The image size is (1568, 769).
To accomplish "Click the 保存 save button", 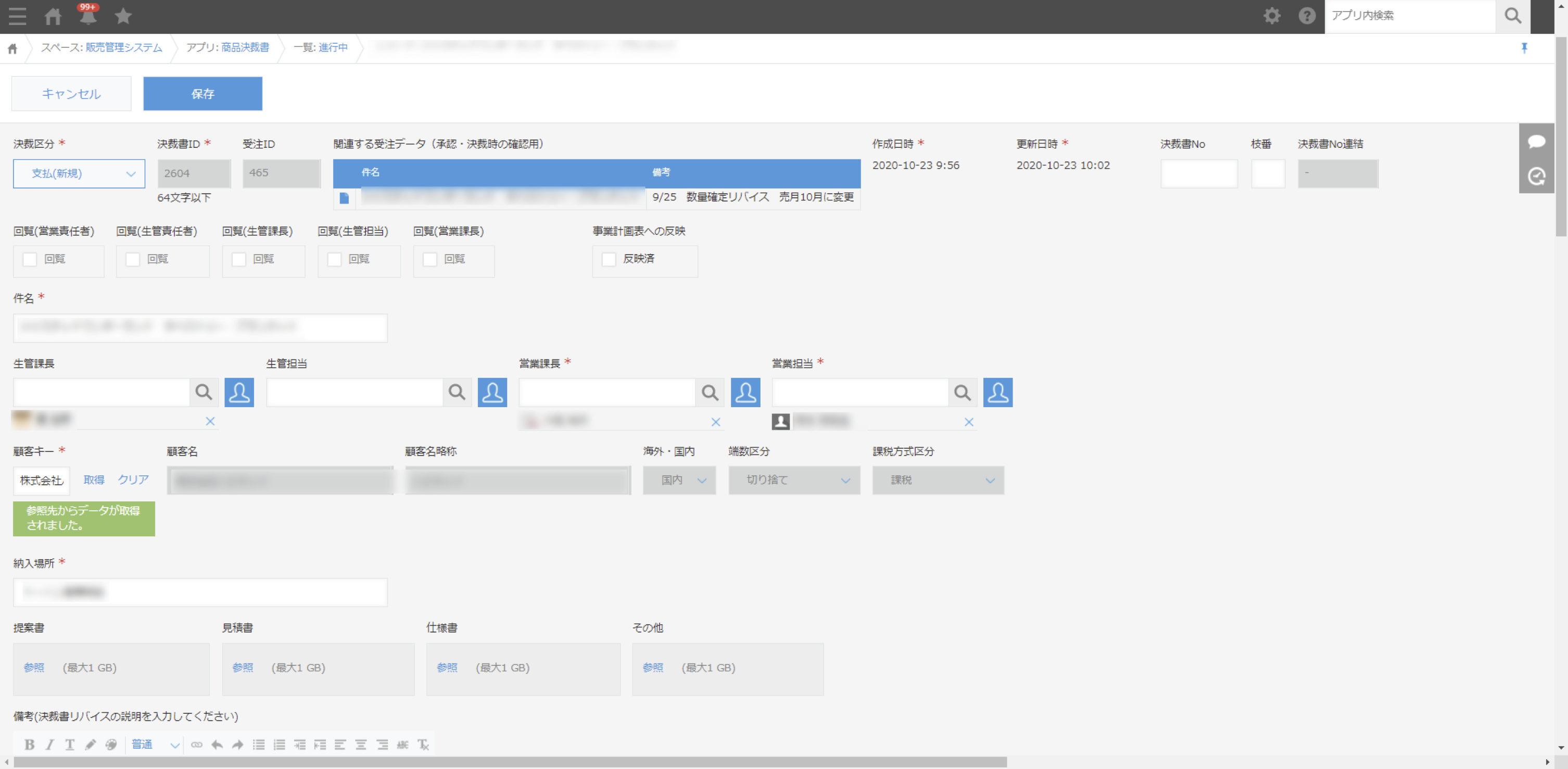I will coord(203,94).
